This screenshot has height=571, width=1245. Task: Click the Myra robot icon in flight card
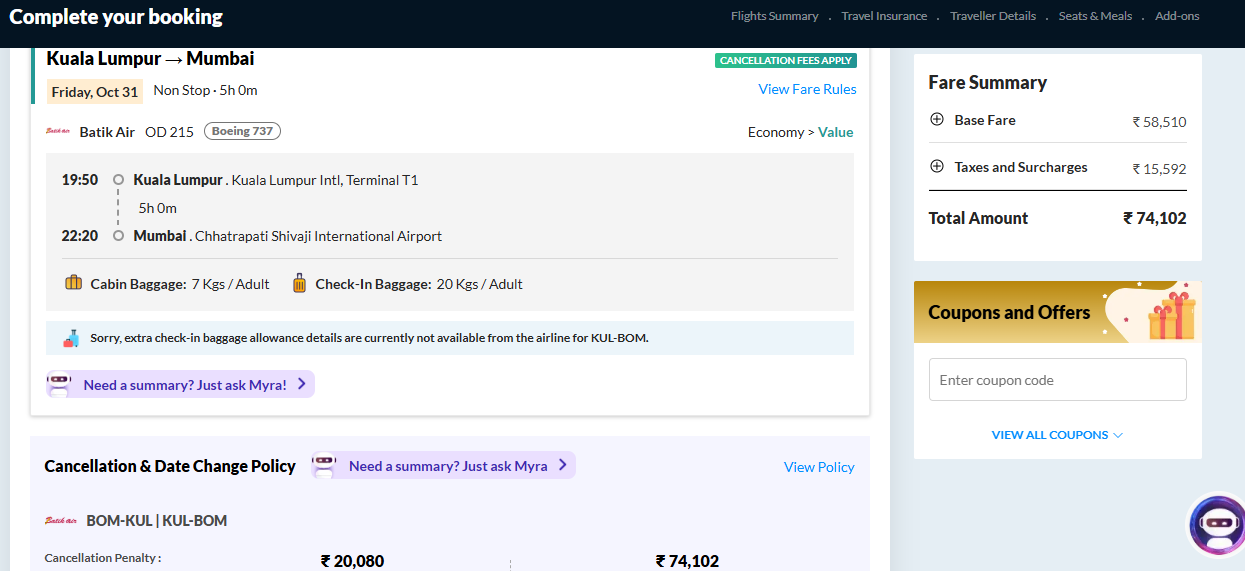[60, 384]
